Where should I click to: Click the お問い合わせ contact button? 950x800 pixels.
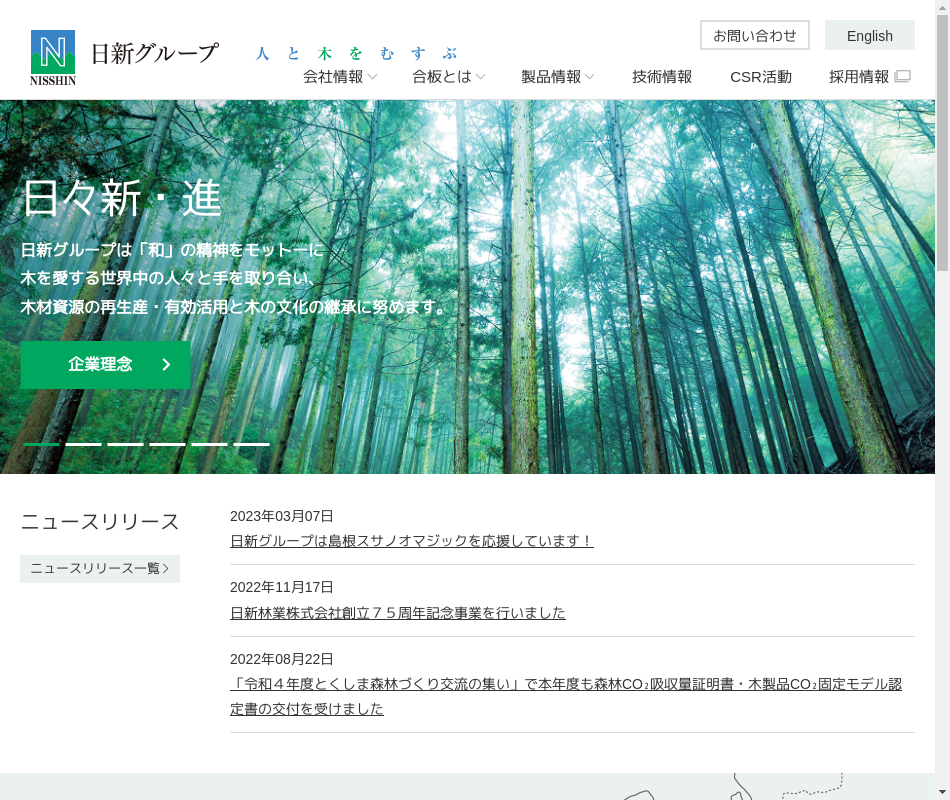pos(754,35)
